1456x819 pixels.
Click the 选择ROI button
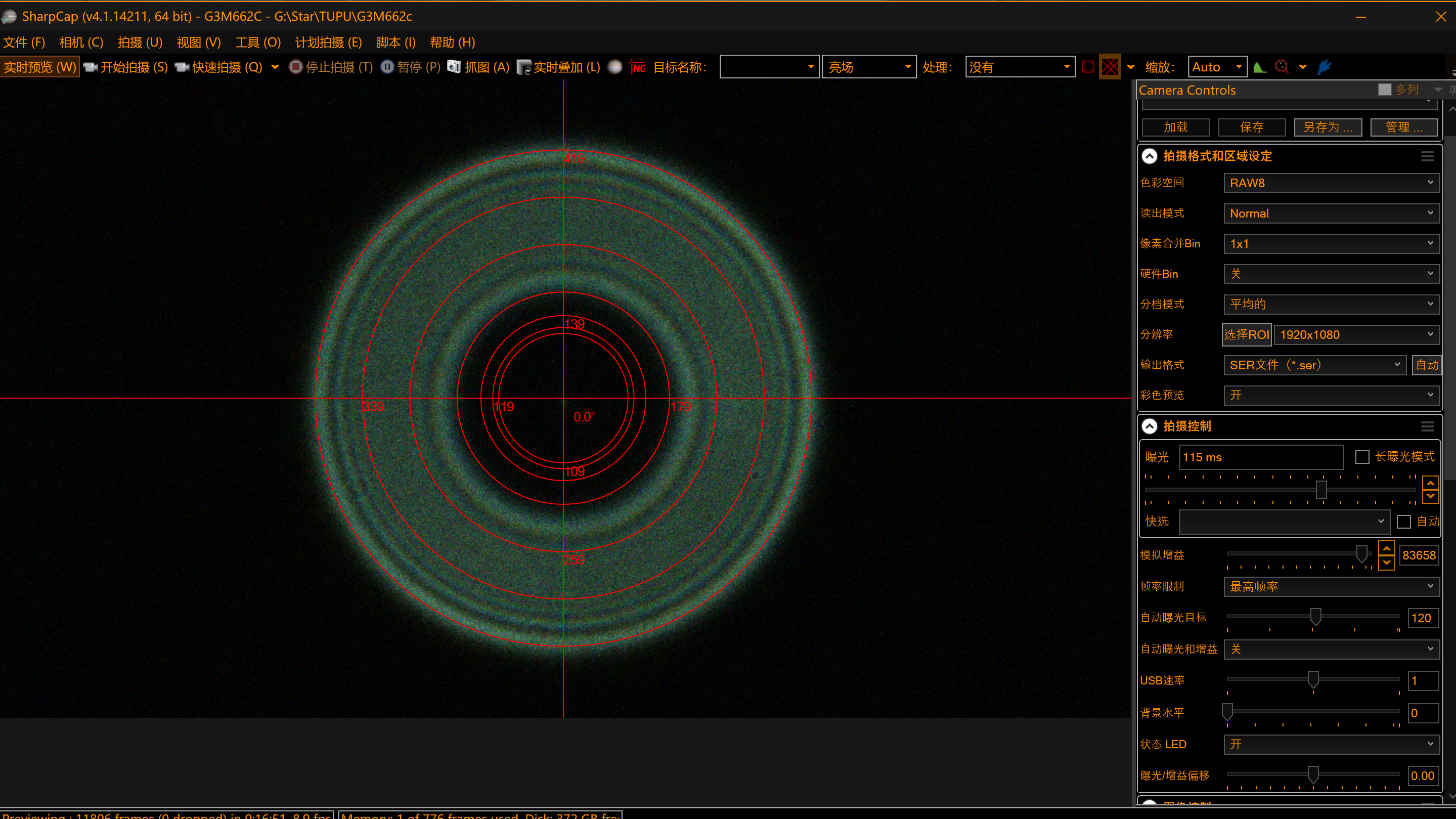pyautogui.click(x=1246, y=334)
